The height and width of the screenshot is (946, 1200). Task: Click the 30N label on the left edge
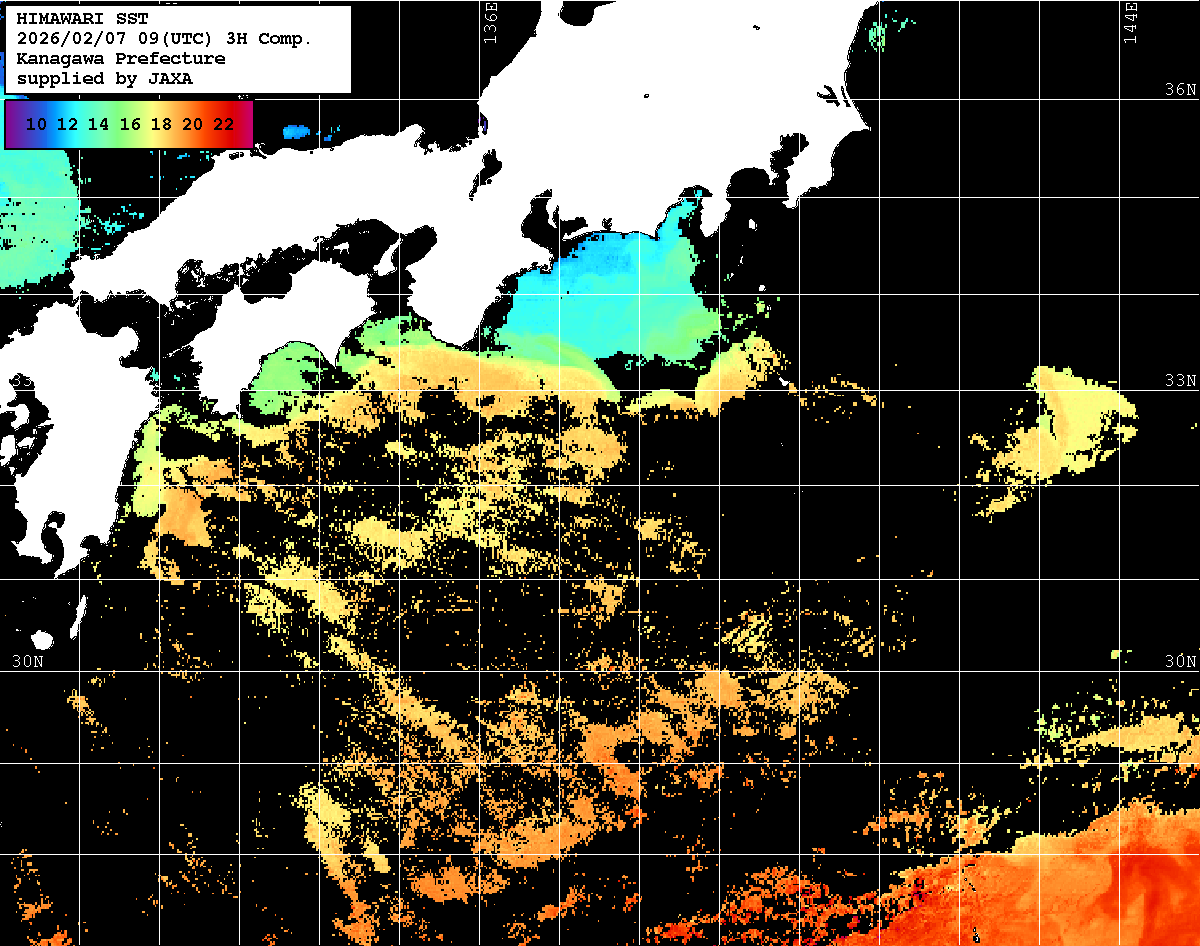coord(28,662)
